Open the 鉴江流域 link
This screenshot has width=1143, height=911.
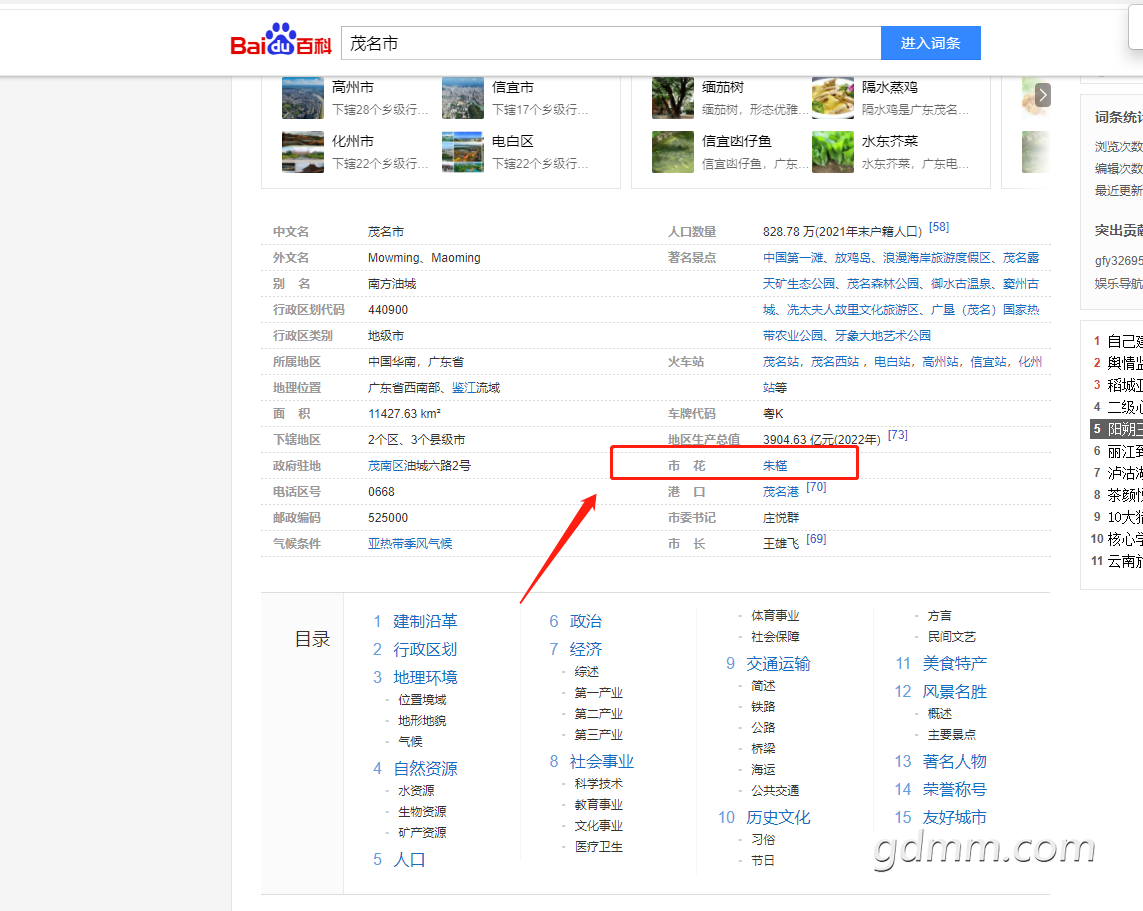tap(475, 388)
